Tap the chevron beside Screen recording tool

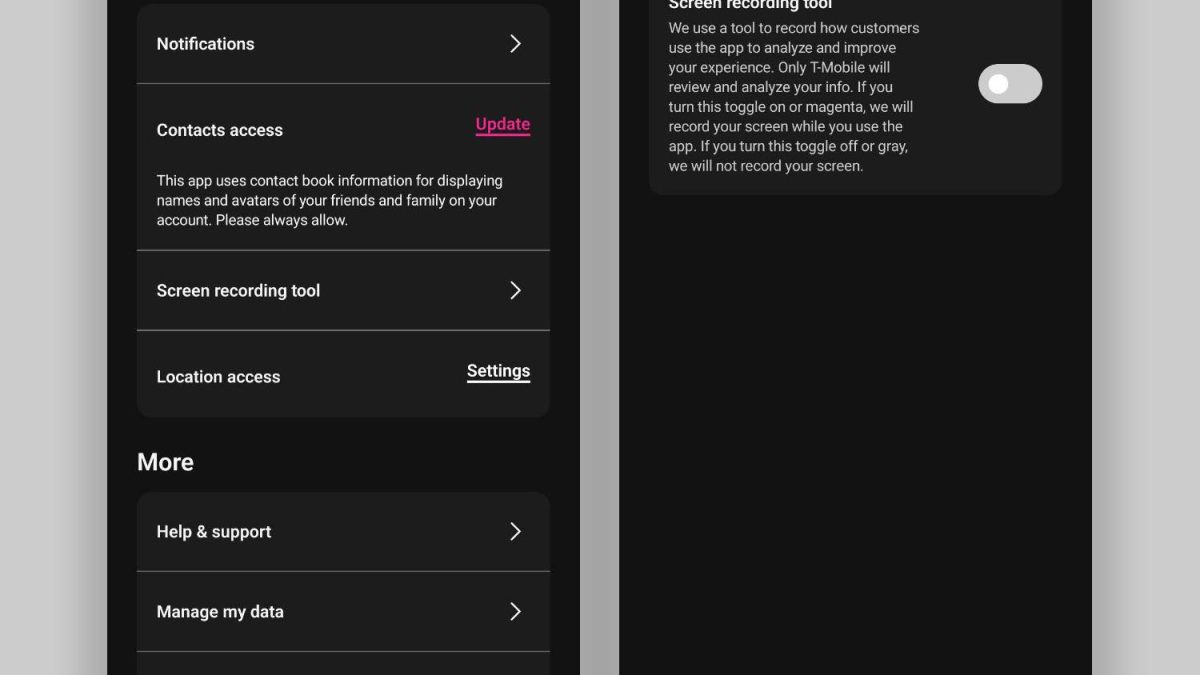pyautogui.click(x=515, y=291)
